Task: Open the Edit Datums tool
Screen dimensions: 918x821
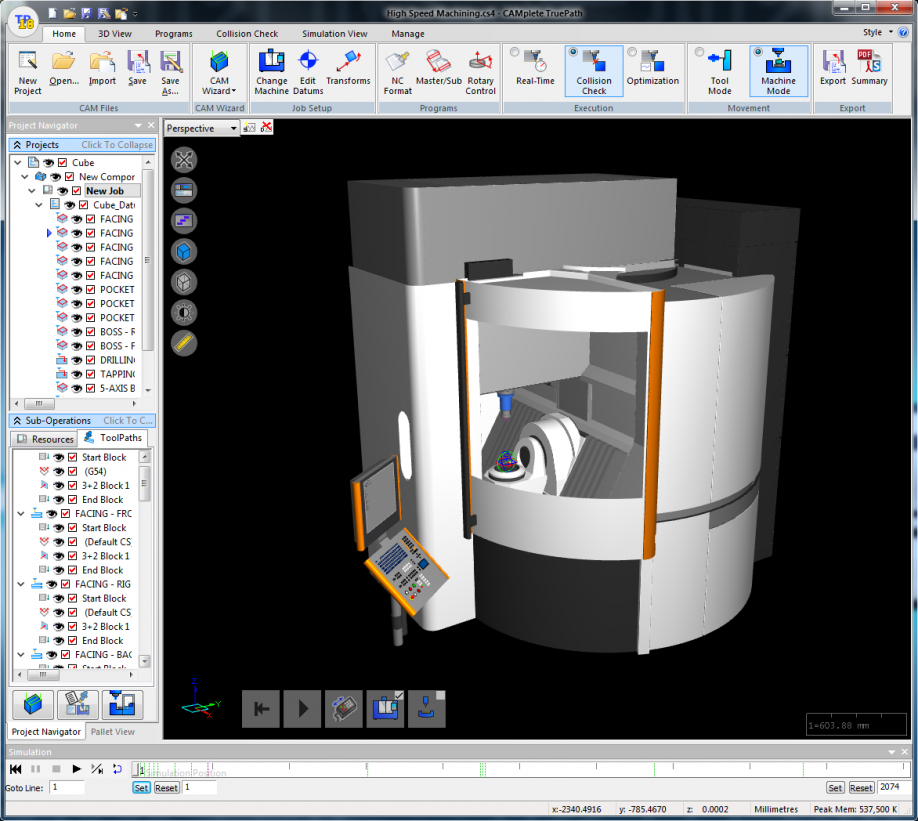Action: pyautogui.click(x=308, y=73)
